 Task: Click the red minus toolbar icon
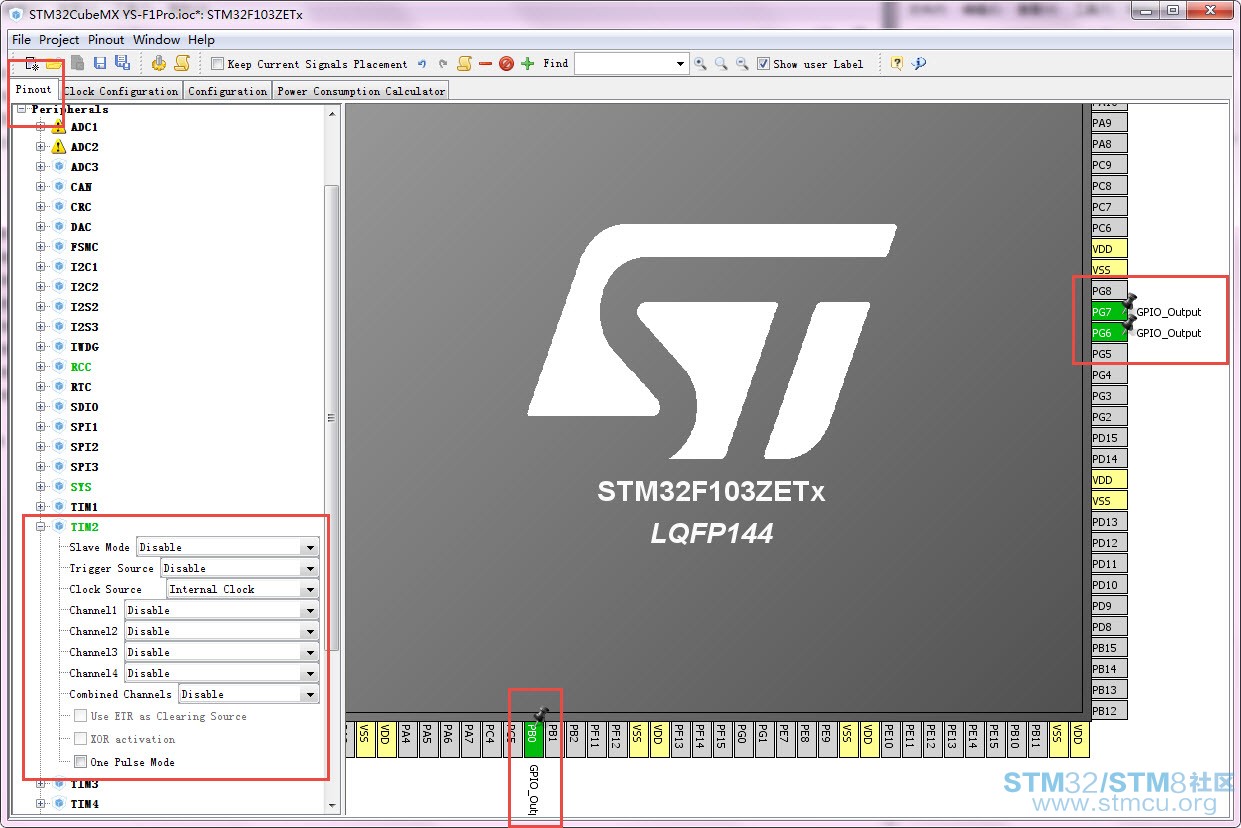pyautogui.click(x=485, y=64)
